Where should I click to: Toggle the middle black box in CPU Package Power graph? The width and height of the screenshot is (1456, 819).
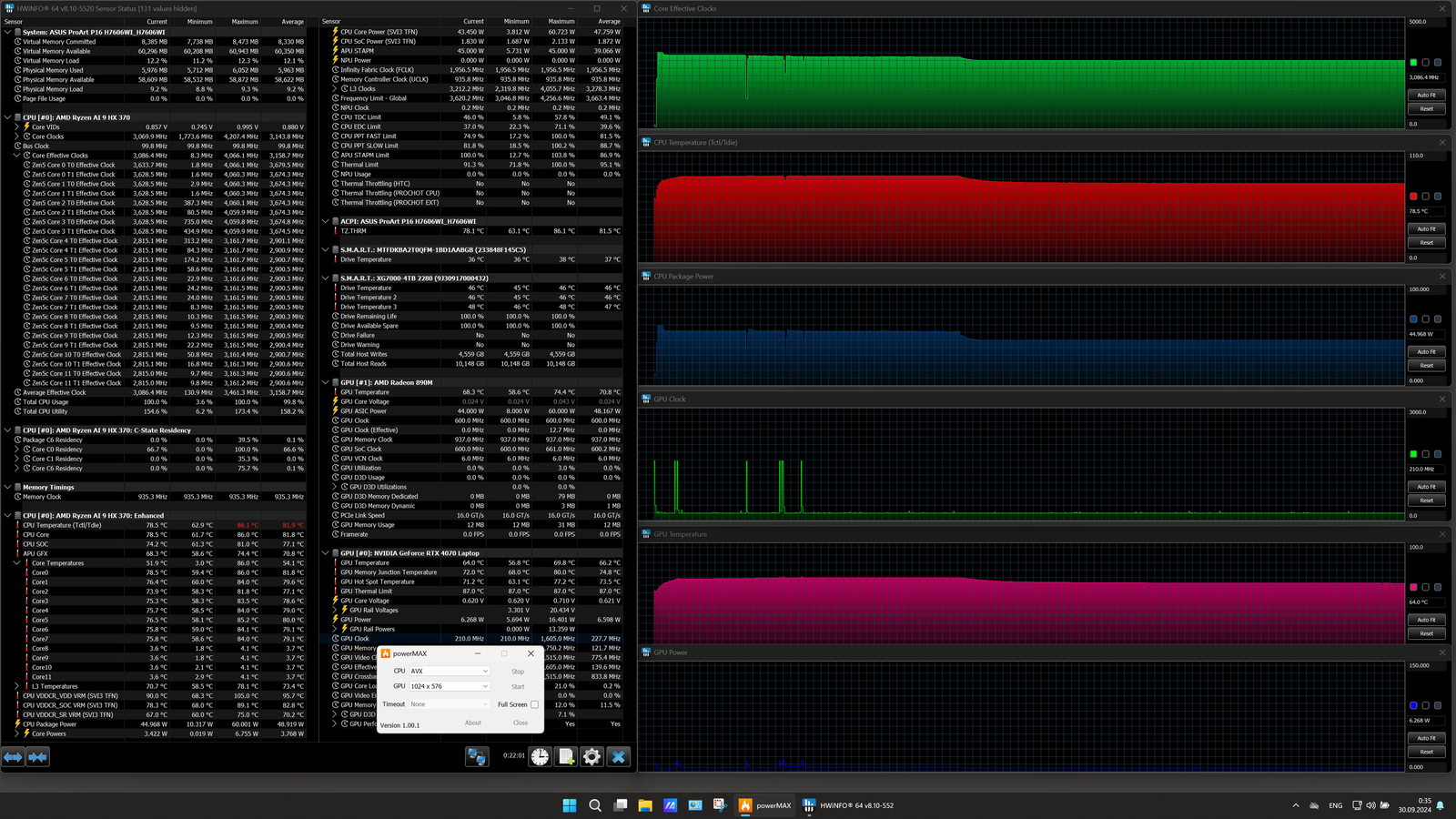1426,319
